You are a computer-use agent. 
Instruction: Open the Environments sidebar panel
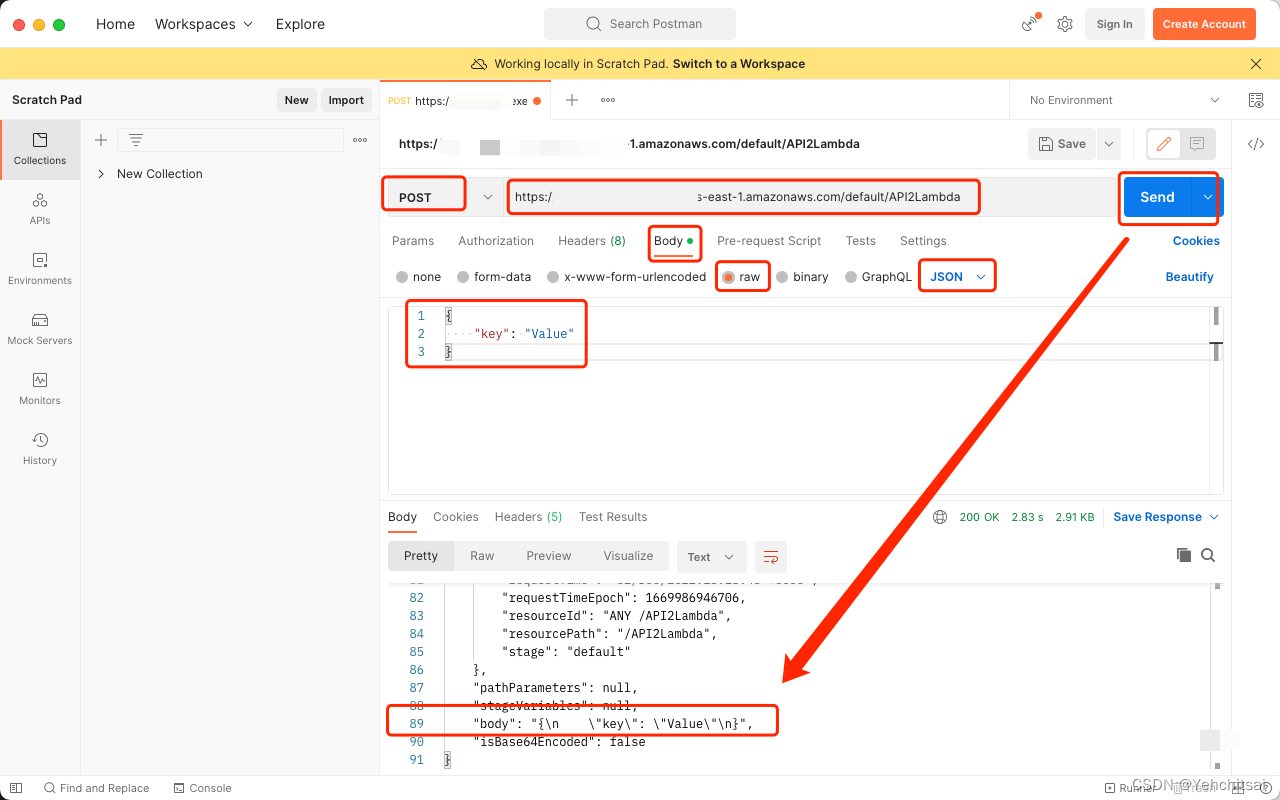coord(40,269)
